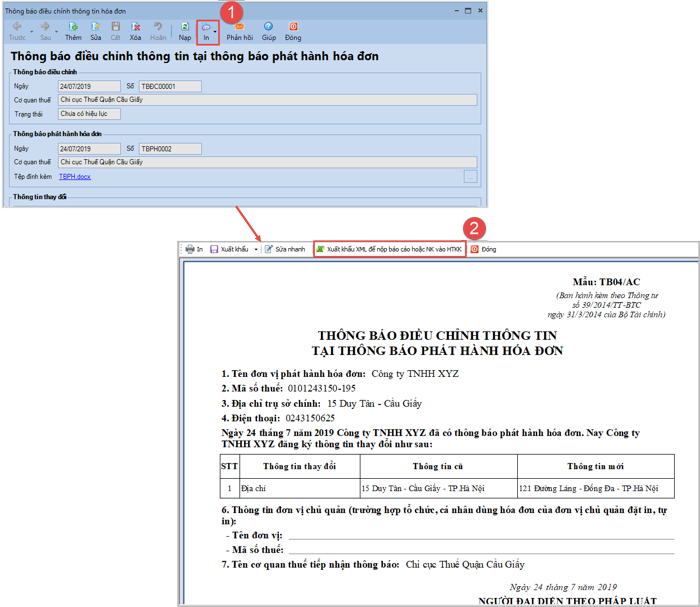Delete the notice with Xóa icon
This screenshot has width=700, height=607.
click(135, 31)
